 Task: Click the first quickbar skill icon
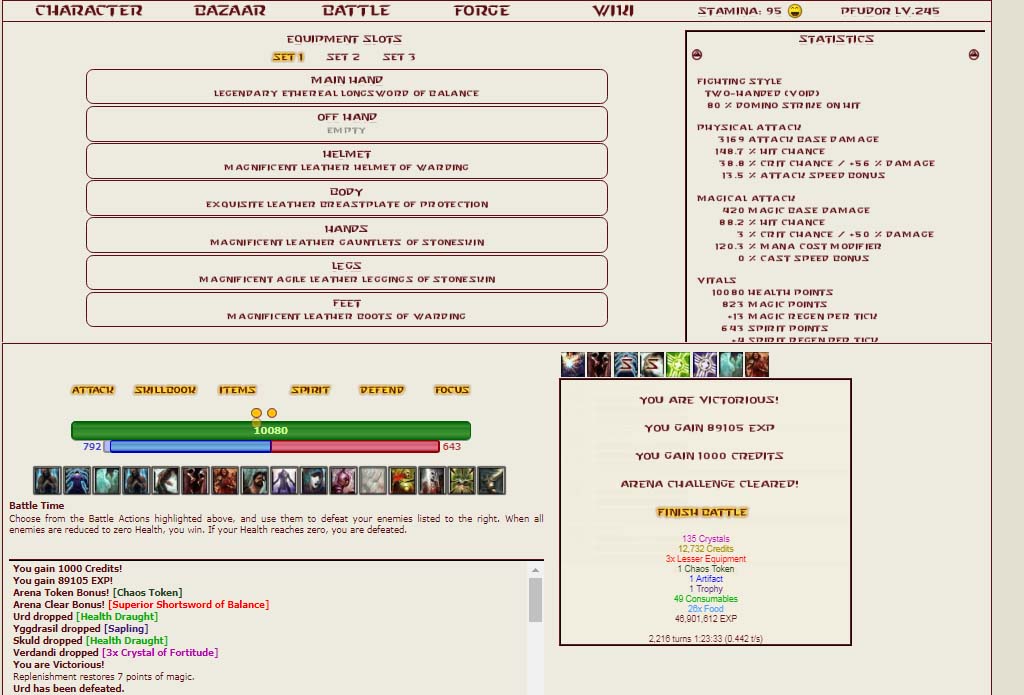[x=47, y=481]
